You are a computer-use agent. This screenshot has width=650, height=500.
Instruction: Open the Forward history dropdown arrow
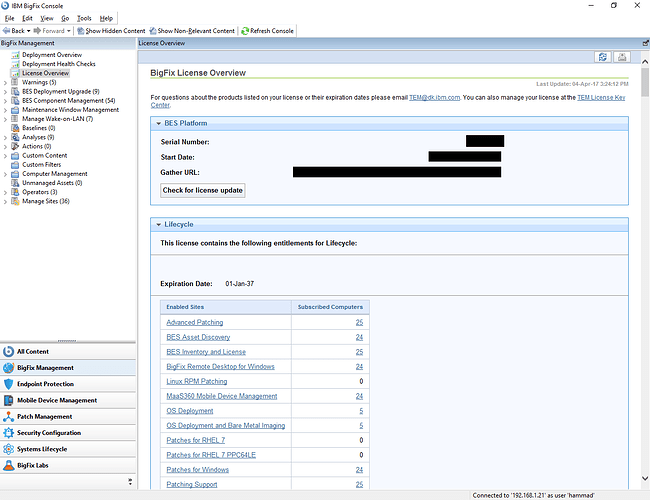(x=69, y=31)
